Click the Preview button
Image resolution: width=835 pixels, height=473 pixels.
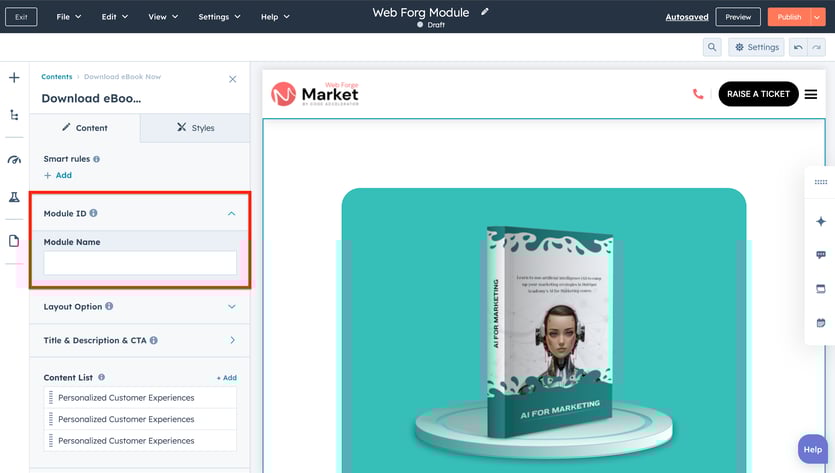point(738,17)
